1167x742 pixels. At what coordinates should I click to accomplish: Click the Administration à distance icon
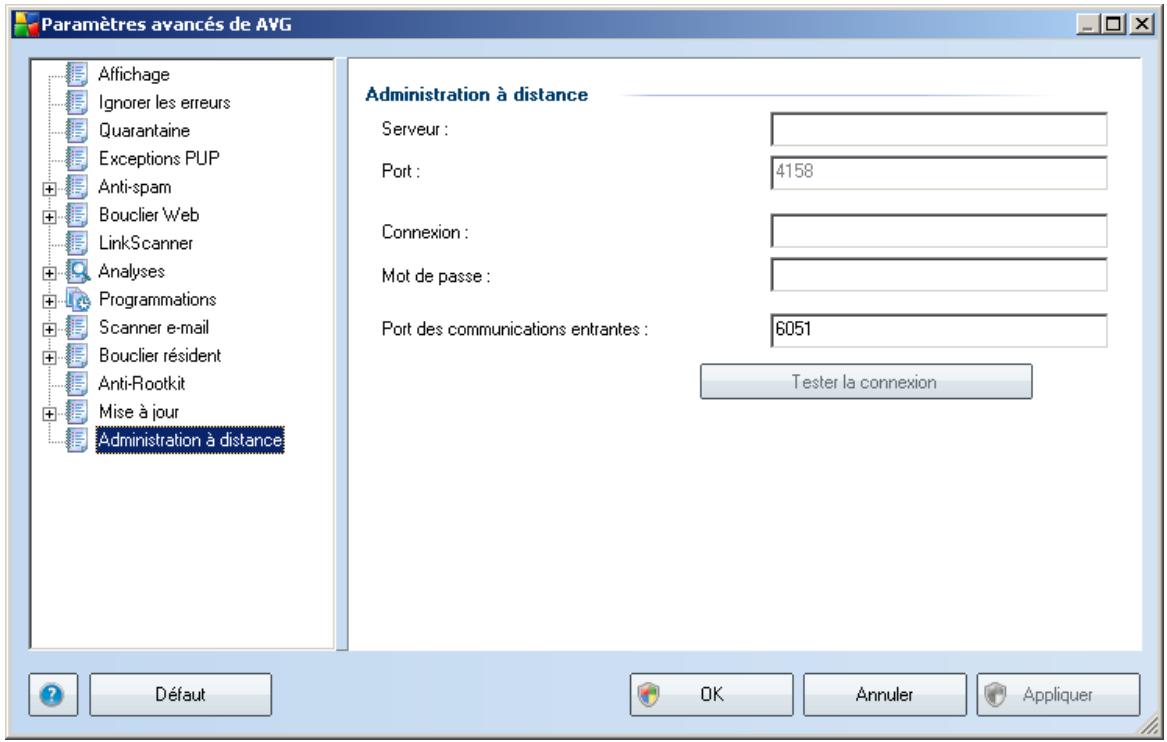[x=76, y=440]
